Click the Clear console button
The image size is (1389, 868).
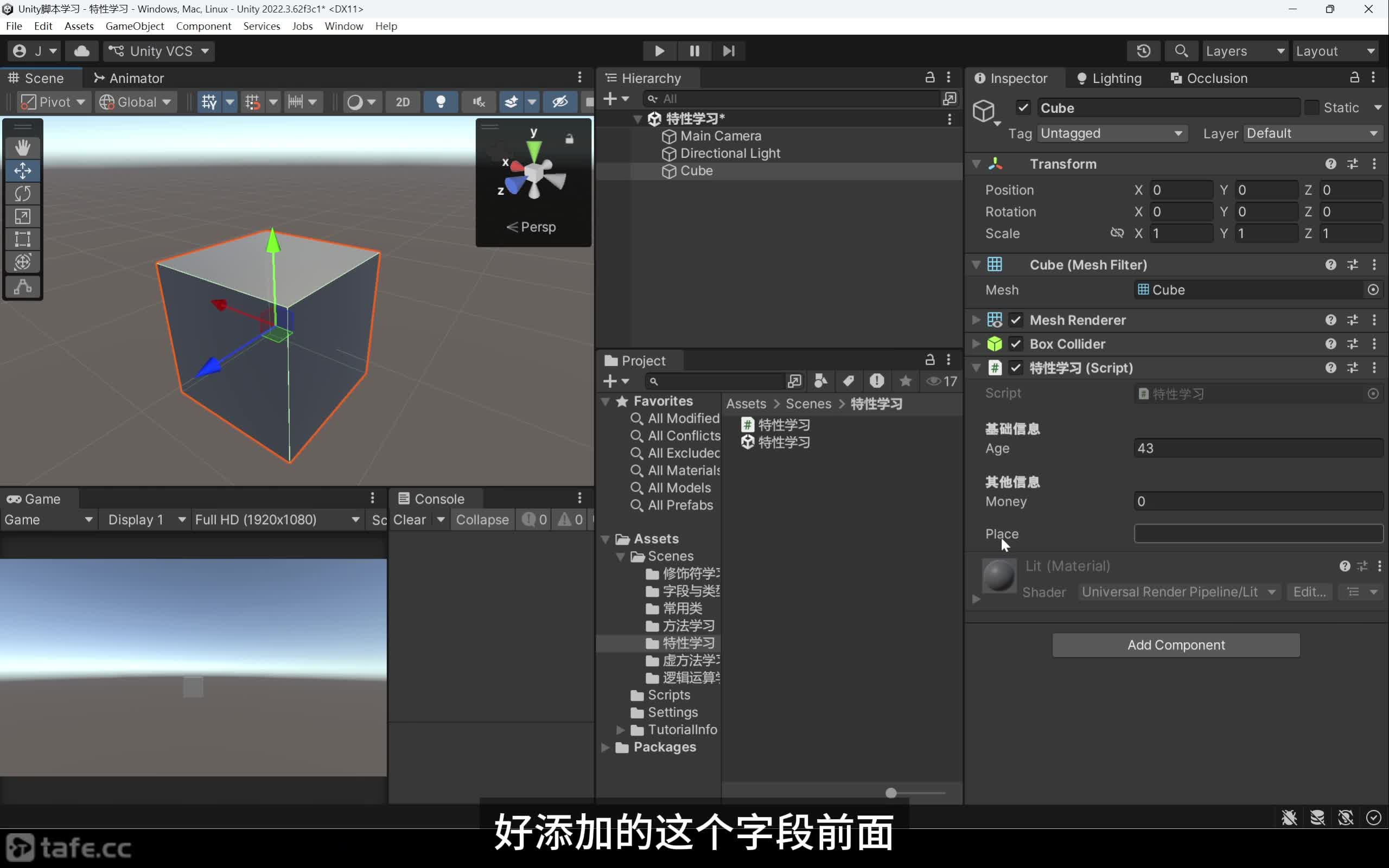410,520
